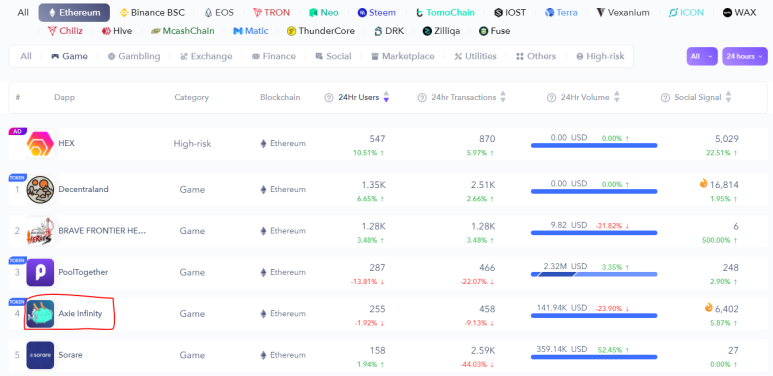Choose the ICON blockchain filter

click(x=686, y=13)
